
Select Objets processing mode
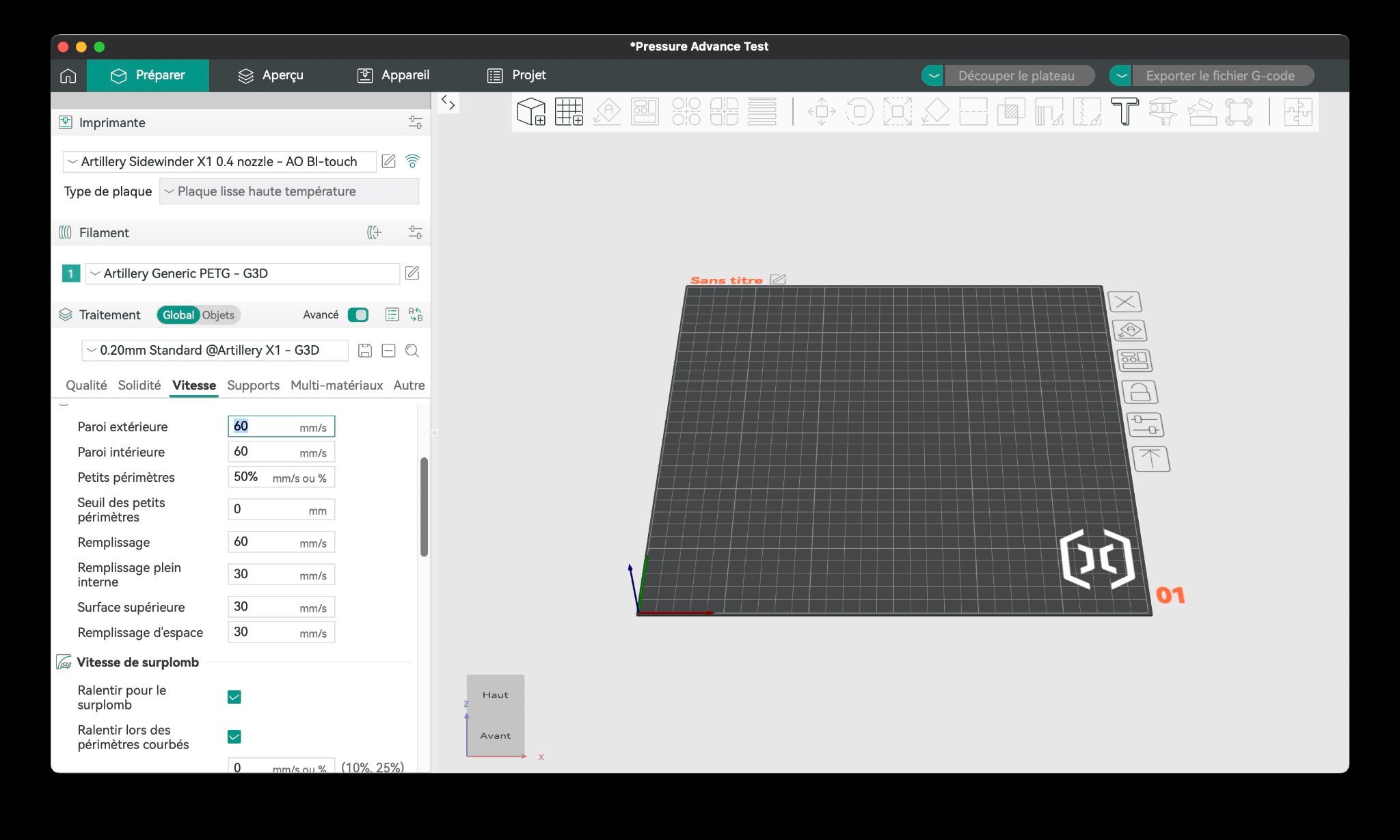pos(218,314)
